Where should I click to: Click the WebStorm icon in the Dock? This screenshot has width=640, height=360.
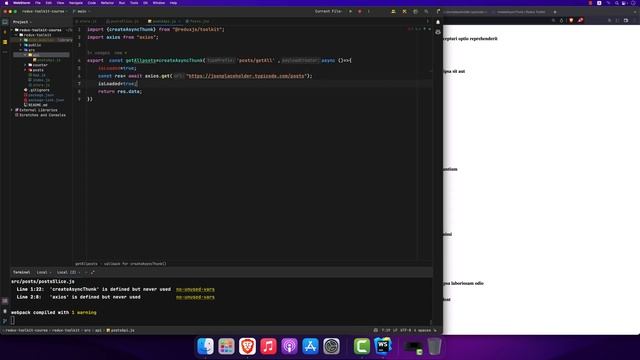tap(383, 347)
